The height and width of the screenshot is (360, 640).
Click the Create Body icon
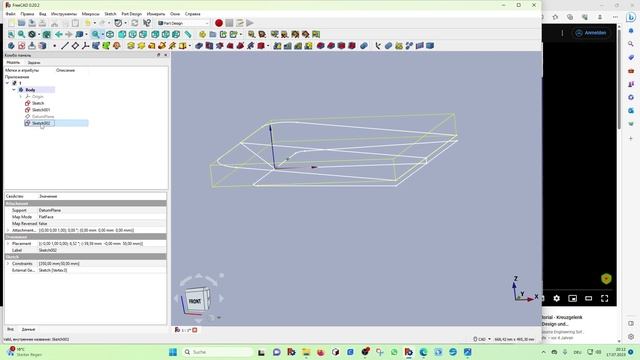pyautogui.click(x=11, y=46)
